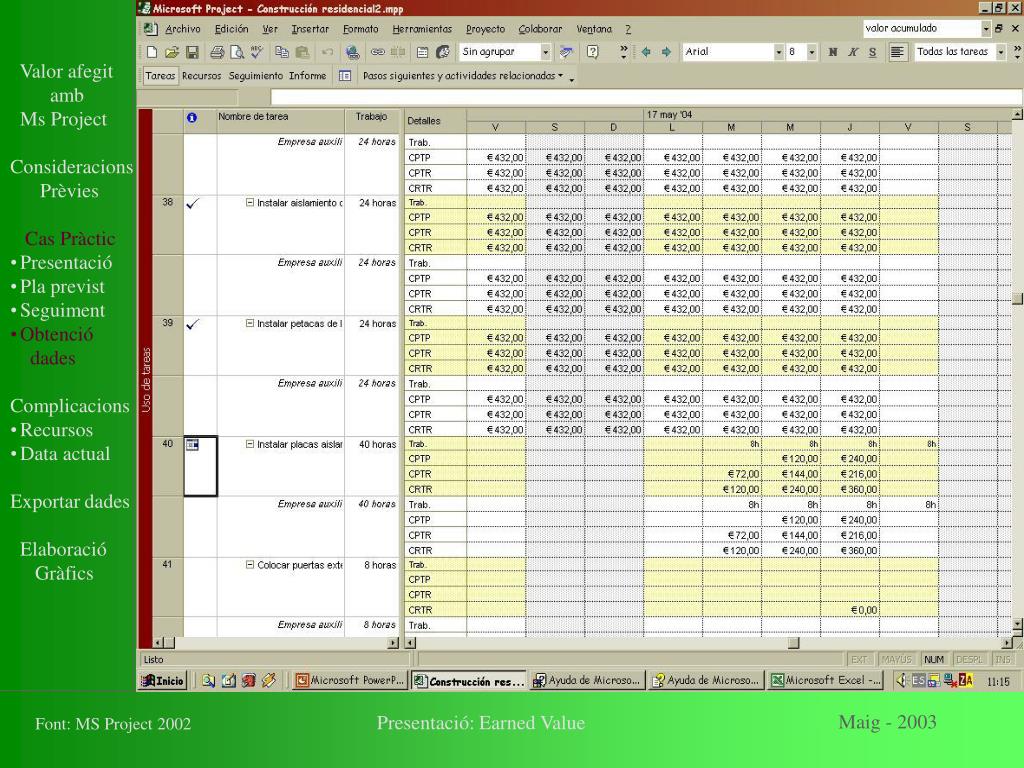
Task: Open the Edición menu
Action: 231,29
